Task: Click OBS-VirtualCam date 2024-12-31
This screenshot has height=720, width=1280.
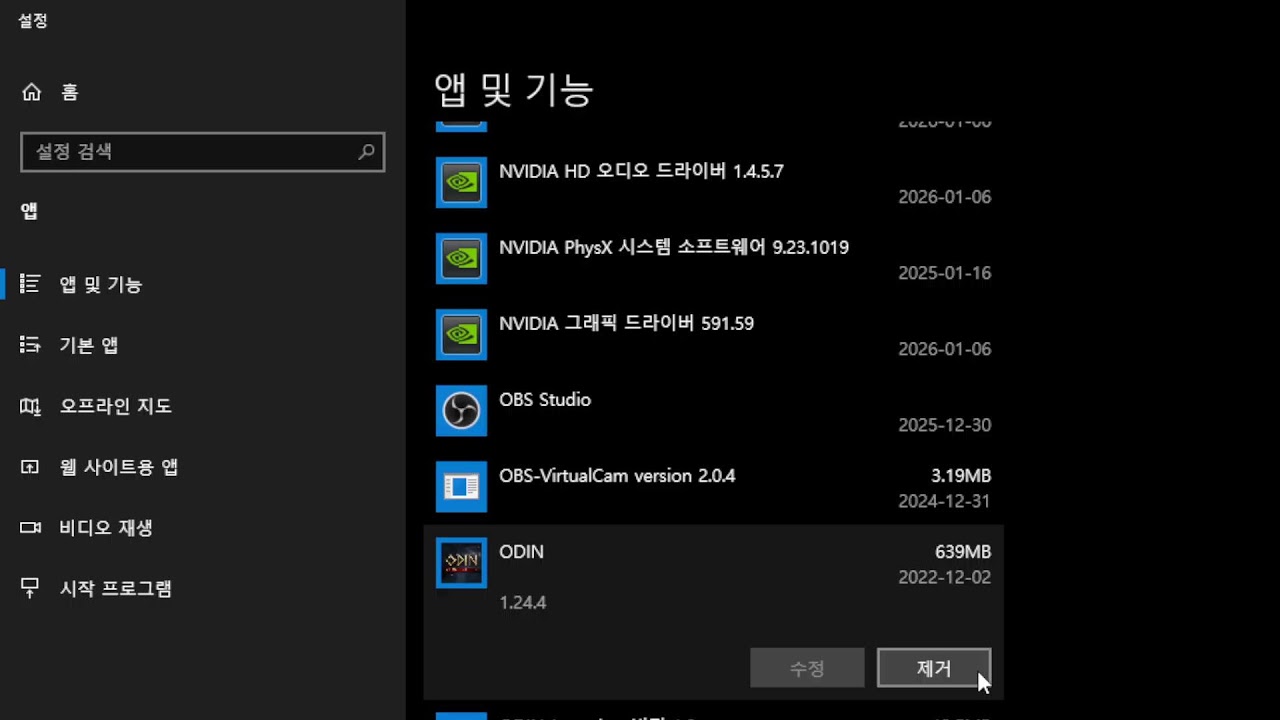Action: click(945, 501)
